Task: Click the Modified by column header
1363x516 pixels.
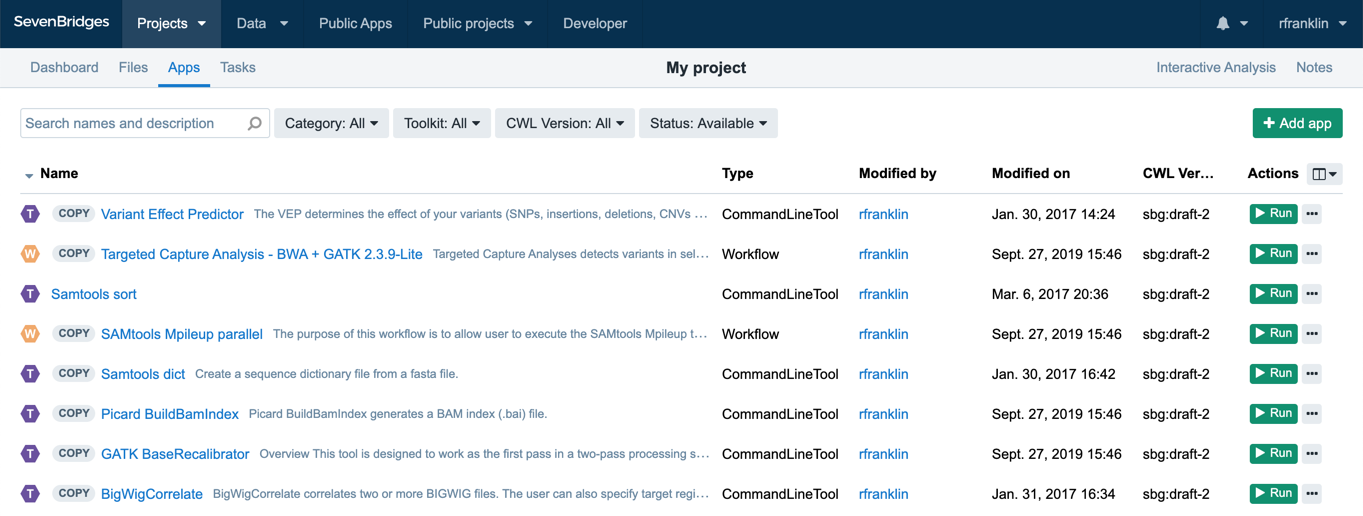Action: coord(898,174)
